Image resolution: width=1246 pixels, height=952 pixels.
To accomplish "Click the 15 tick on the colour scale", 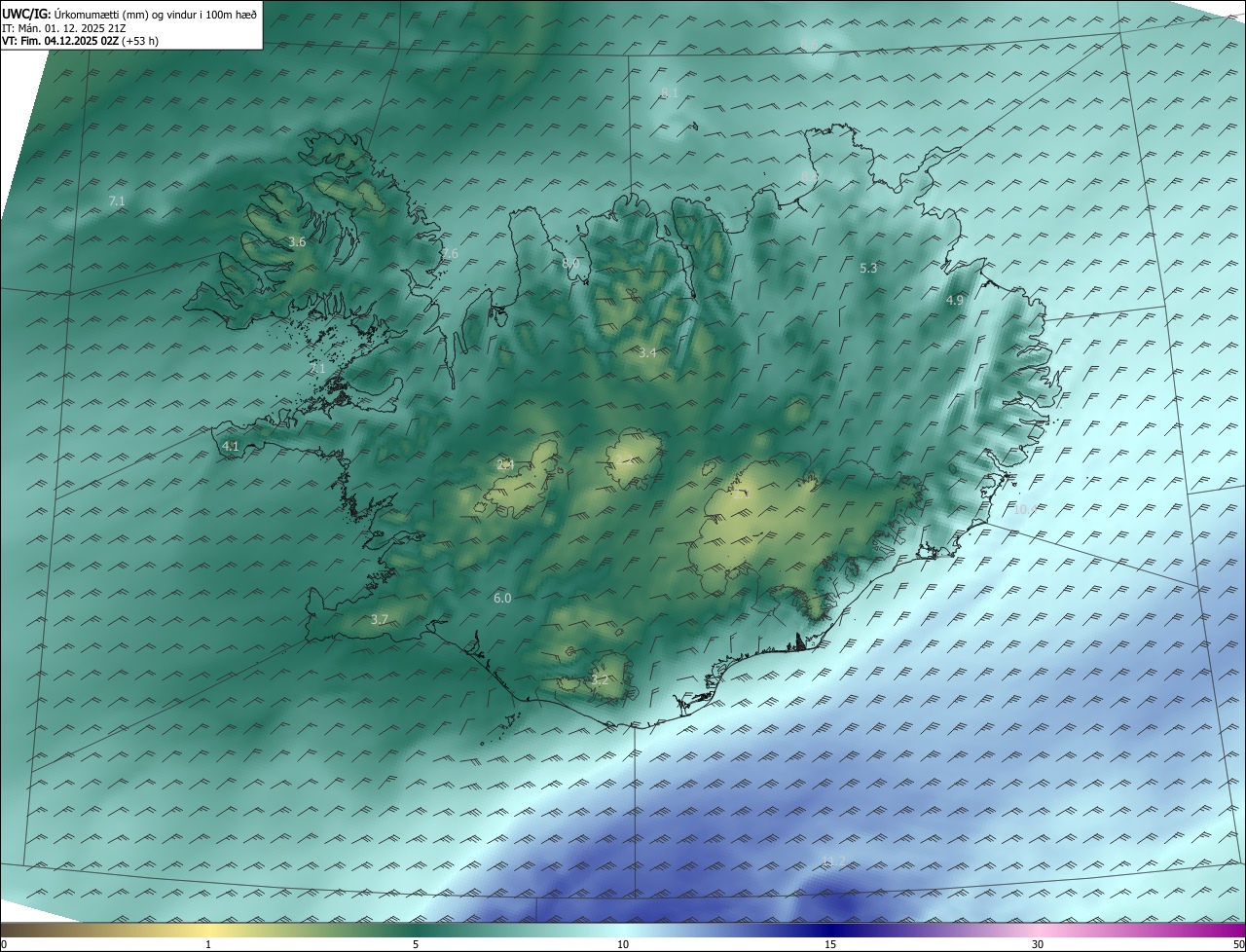I will pos(830,944).
